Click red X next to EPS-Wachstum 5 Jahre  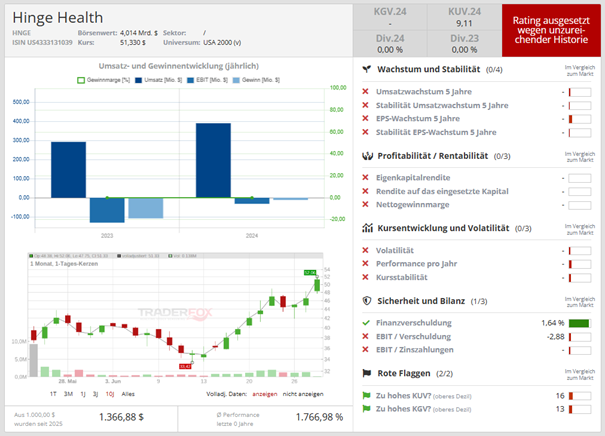(x=365, y=118)
